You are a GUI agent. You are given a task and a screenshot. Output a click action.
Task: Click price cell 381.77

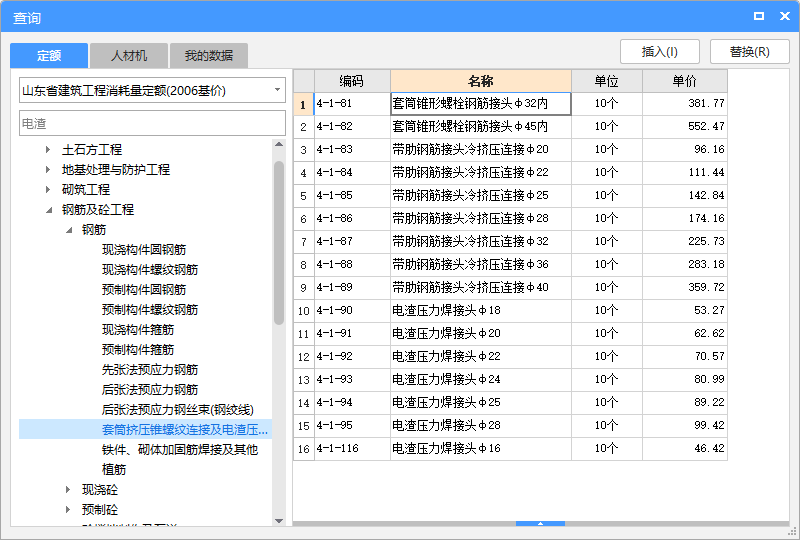685,104
